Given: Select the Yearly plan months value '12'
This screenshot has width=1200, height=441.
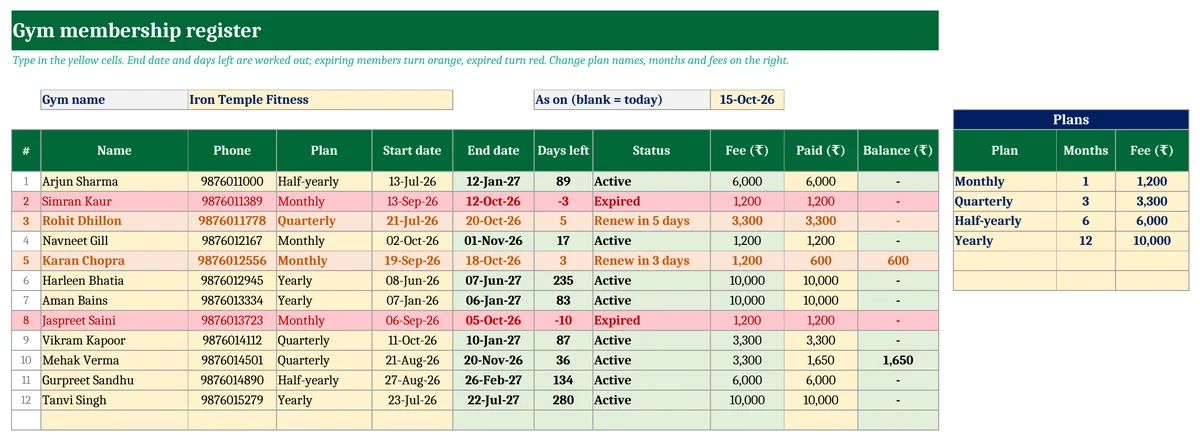Looking at the screenshot, I should point(1086,241).
